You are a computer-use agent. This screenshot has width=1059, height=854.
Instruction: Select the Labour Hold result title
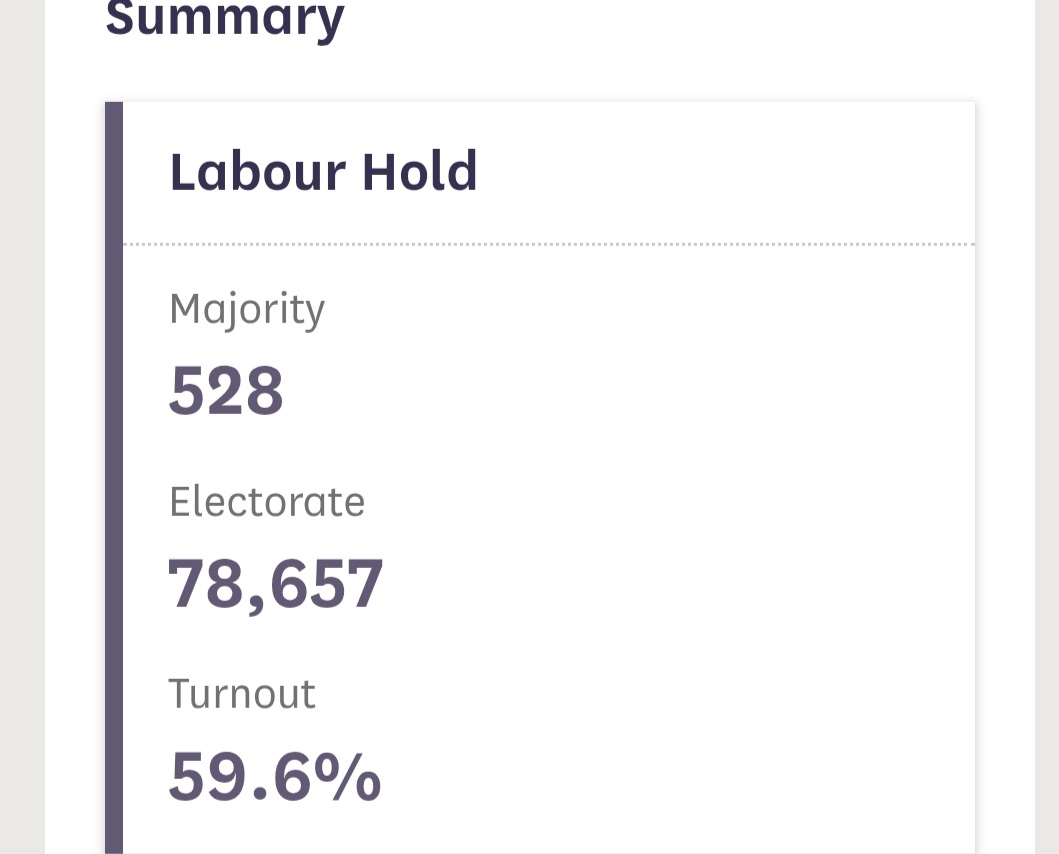point(323,172)
